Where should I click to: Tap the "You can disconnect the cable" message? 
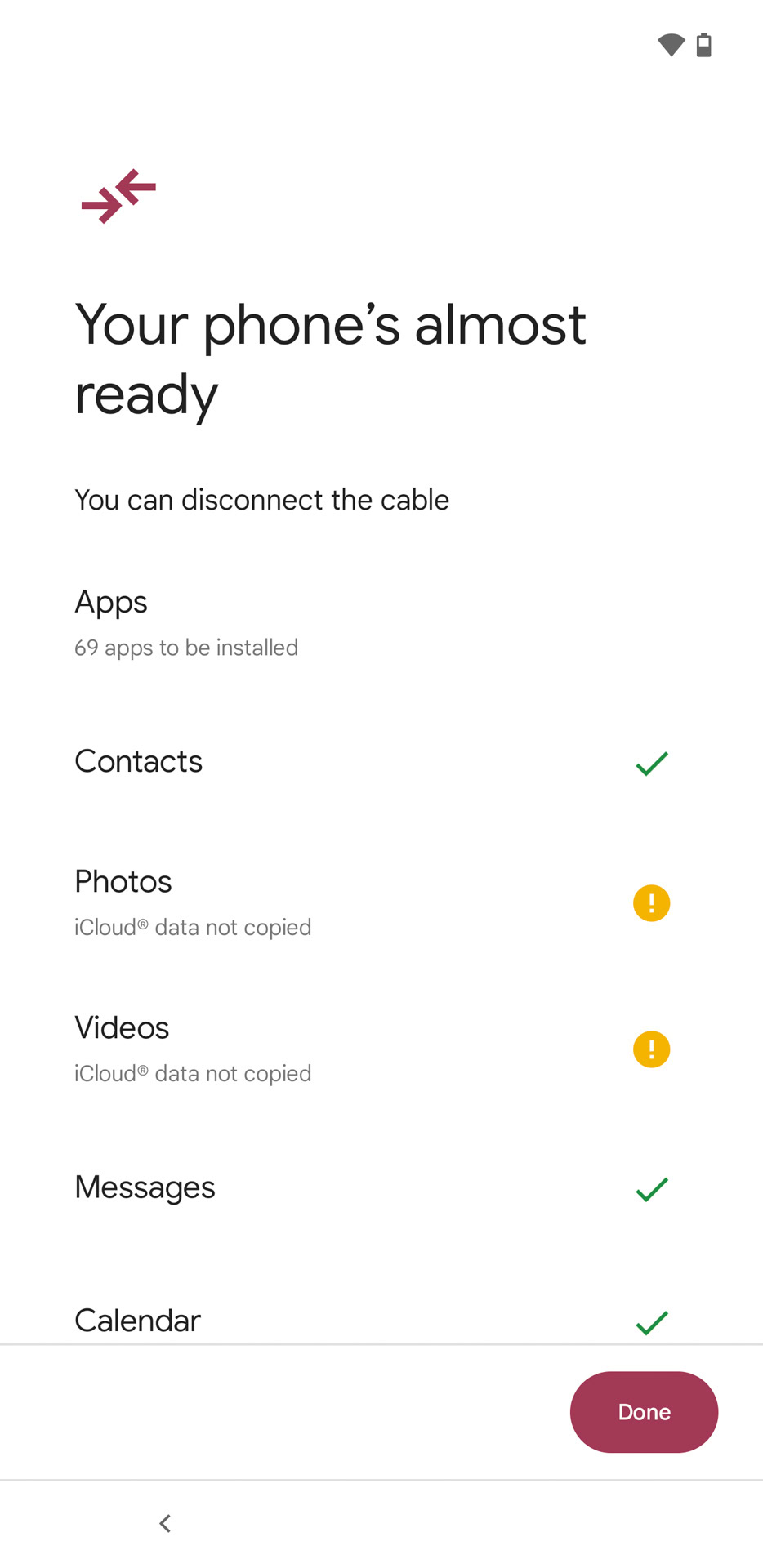261,500
